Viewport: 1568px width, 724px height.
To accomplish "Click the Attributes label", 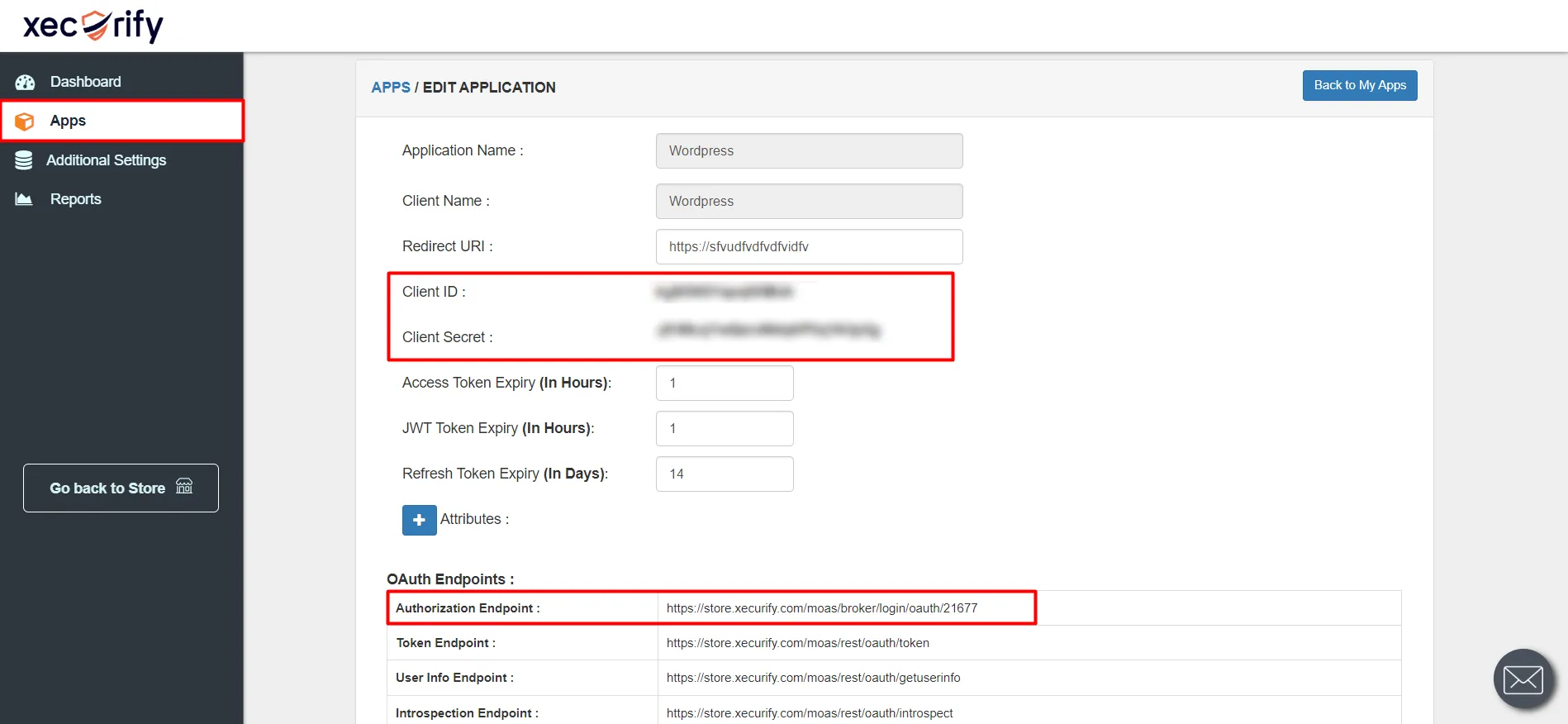I will (474, 519).
